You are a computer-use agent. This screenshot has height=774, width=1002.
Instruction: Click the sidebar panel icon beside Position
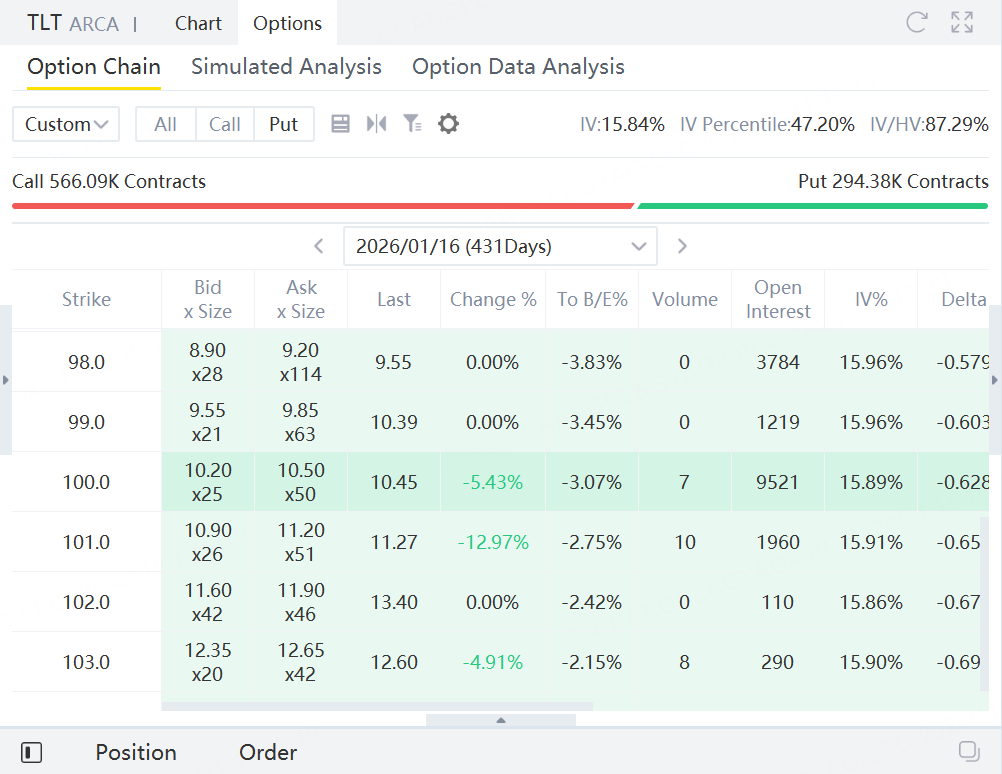pos(31,752)
